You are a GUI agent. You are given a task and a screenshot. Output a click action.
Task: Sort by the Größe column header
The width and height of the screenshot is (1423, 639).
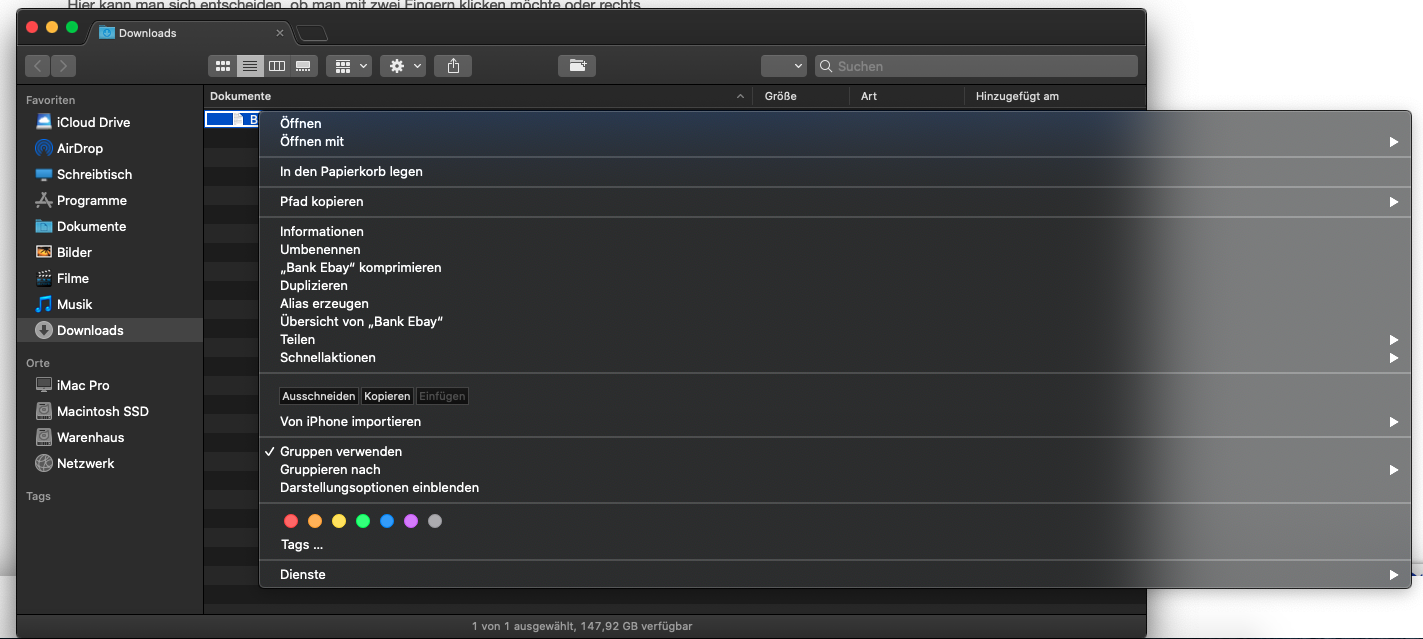803,96
